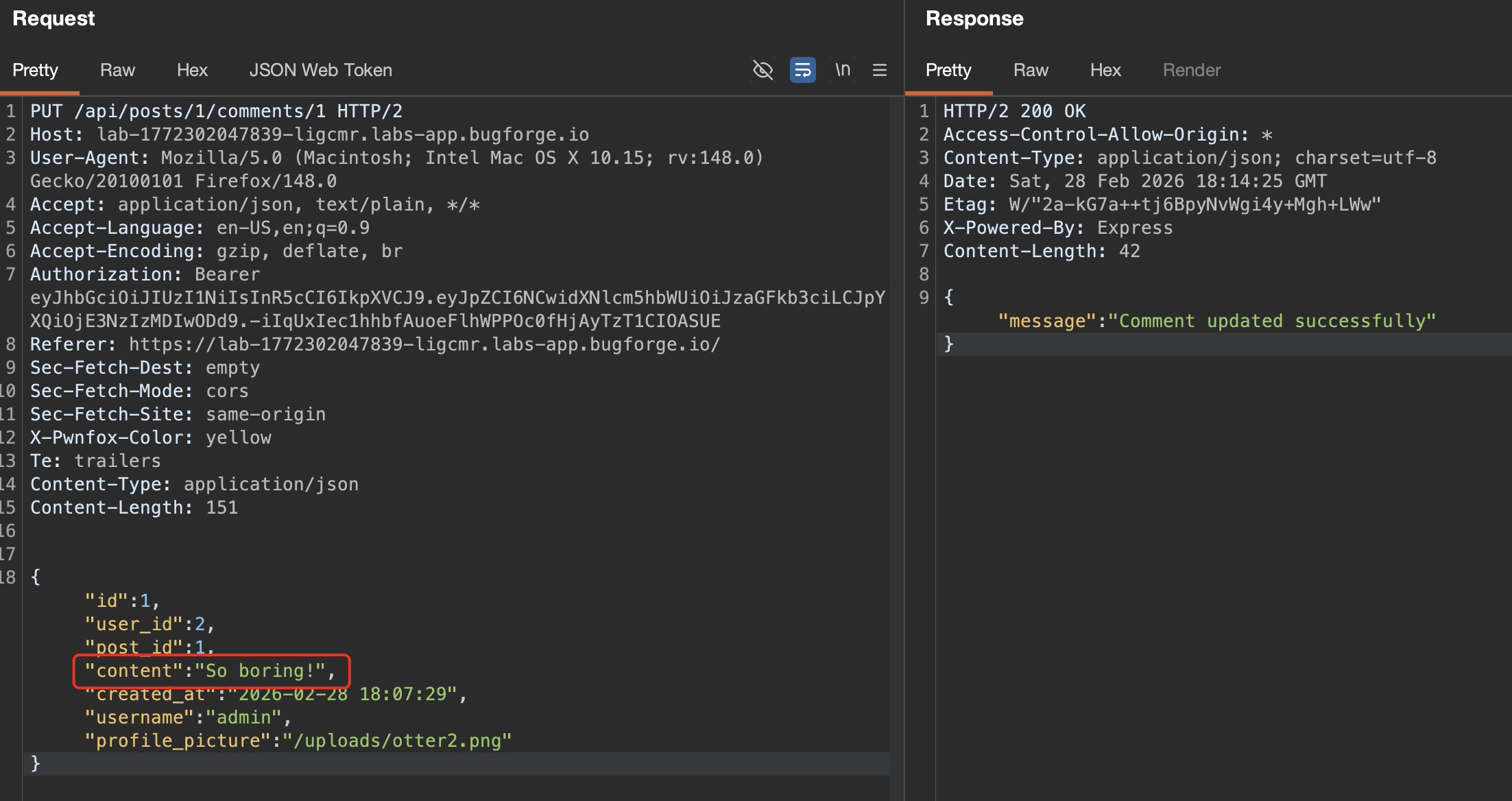The height and width of the screenshot is (801, 1512).
Task: Switch to the response Raw tab
Action: [1030, 70]
